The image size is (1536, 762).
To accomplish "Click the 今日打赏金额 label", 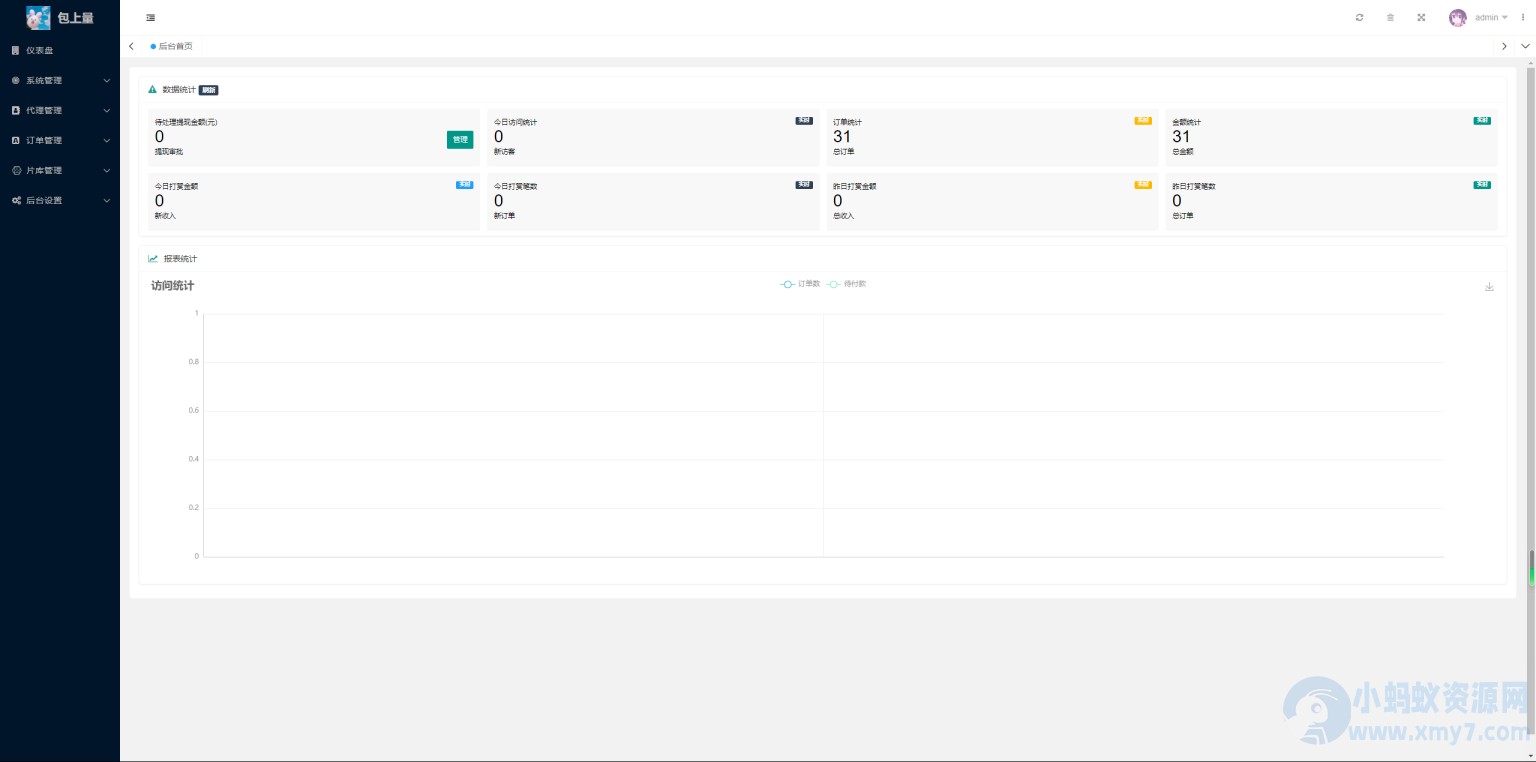I will (x=176, y=186).
